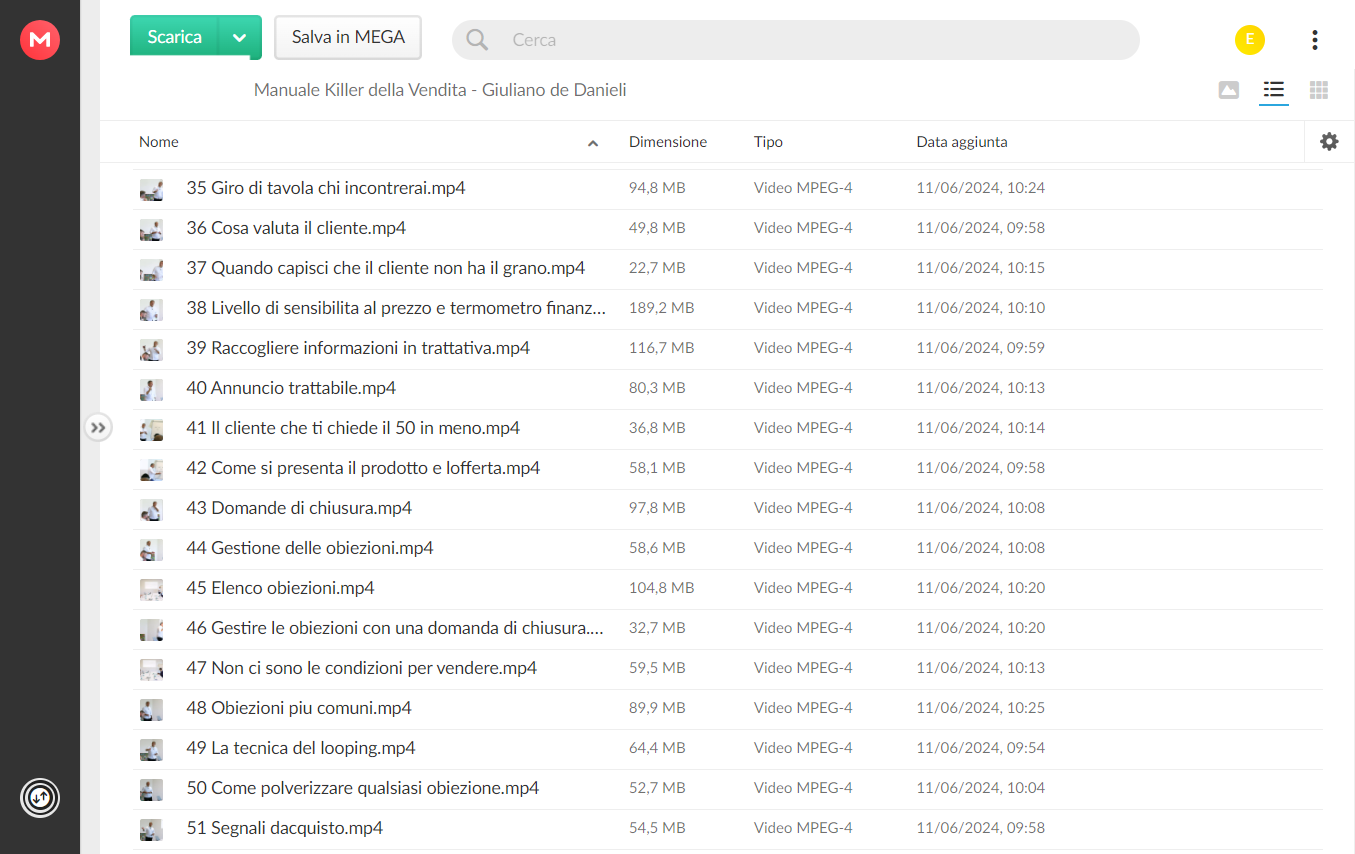Select 40 Annuncio trattabile.mp4 row
1355x854 pixels.
728,388
